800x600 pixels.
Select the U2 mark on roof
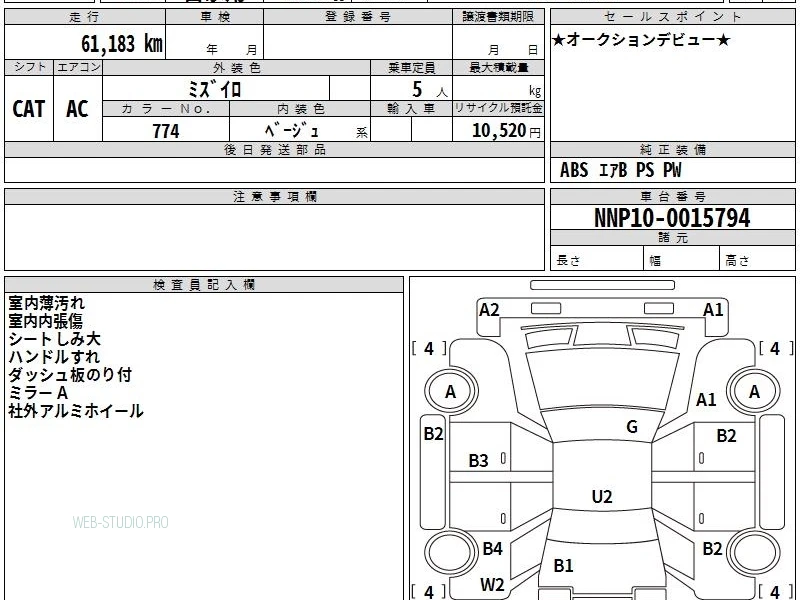[602, 496]
